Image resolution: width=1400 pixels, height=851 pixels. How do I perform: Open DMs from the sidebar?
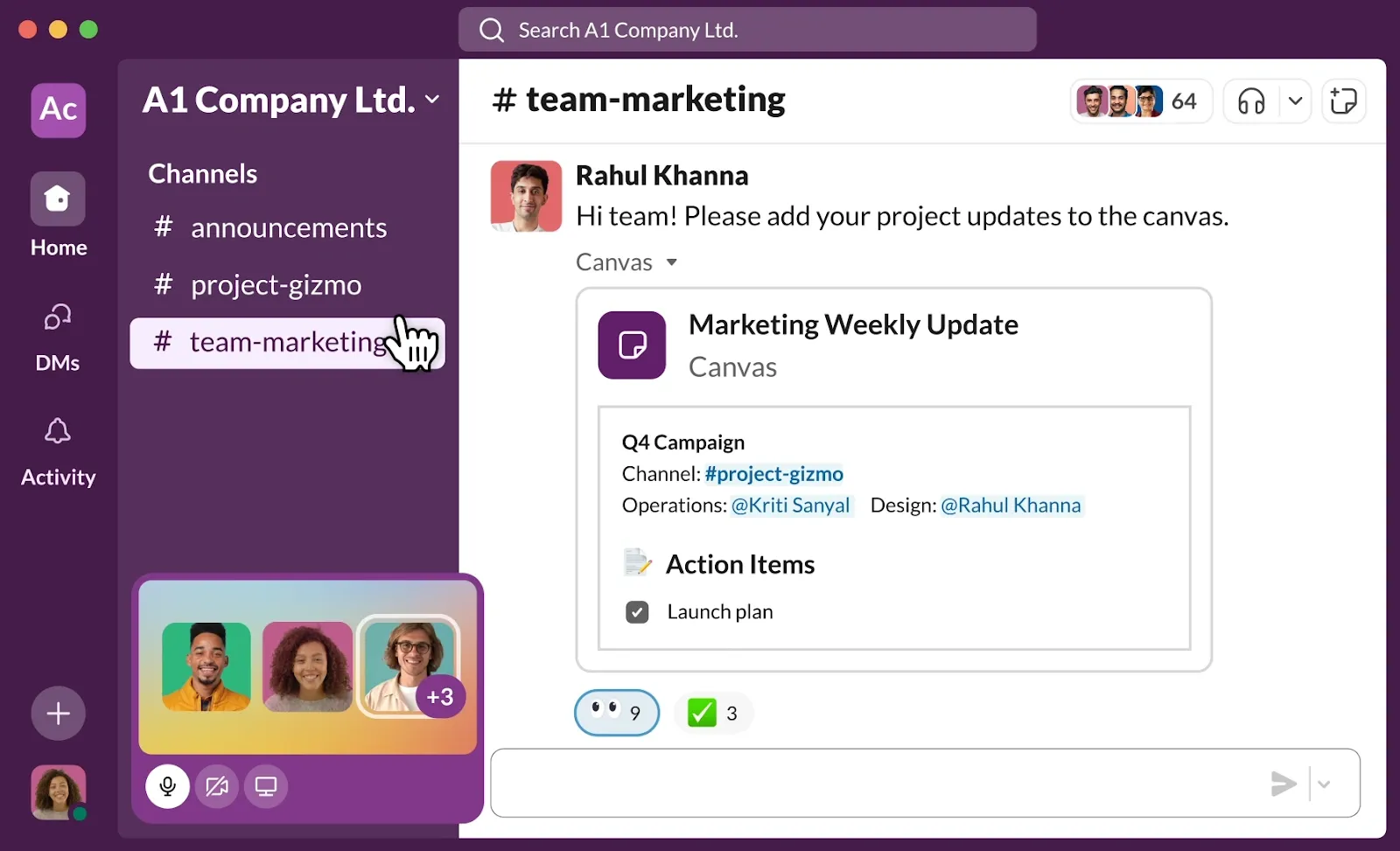[x=58, y=318]
